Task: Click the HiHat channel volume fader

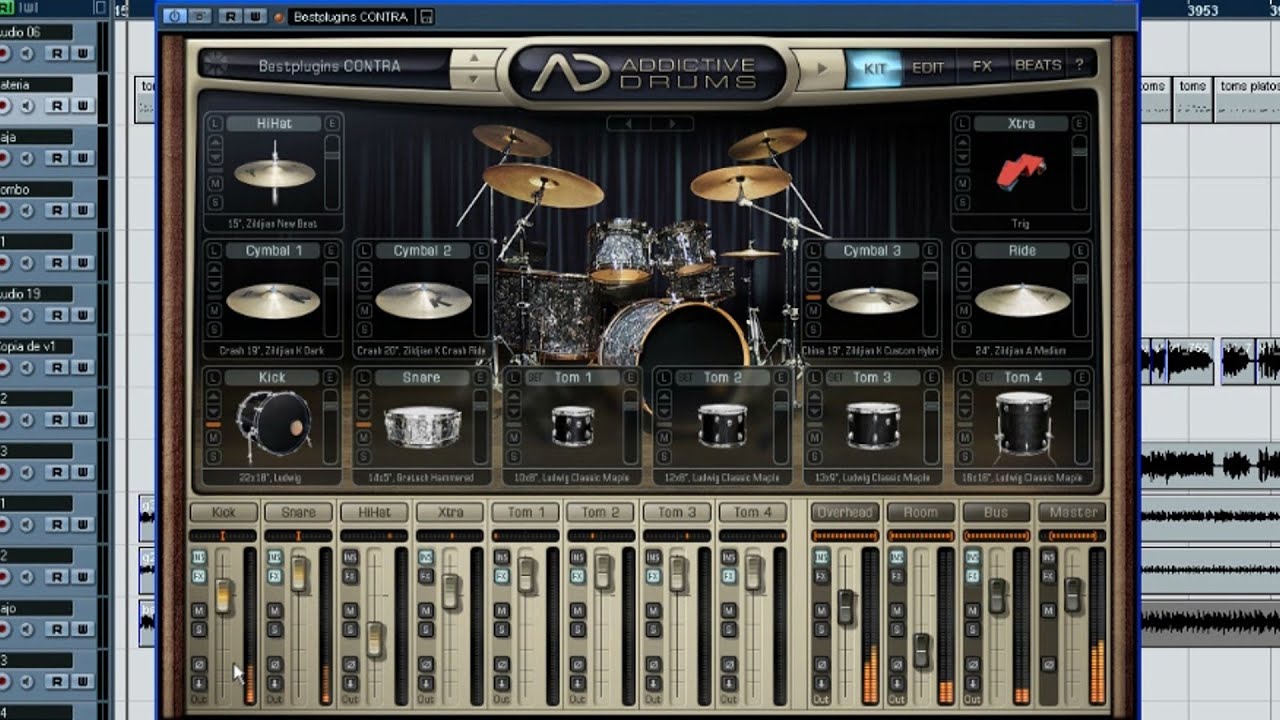Action: [374, 640]
